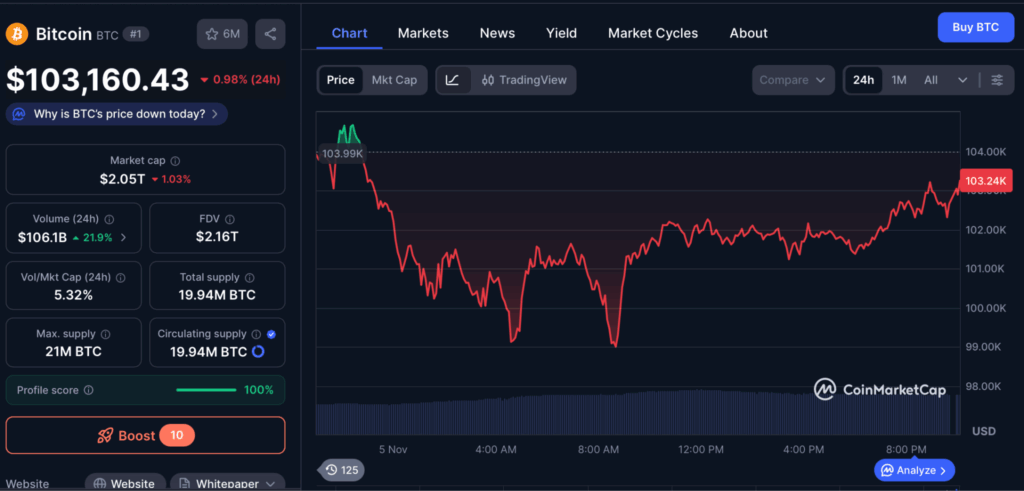The width and height of the screenshot is (1024, 491).
Task: Add Bitcoin to watchlist with star button
Action: pos(222,34)
